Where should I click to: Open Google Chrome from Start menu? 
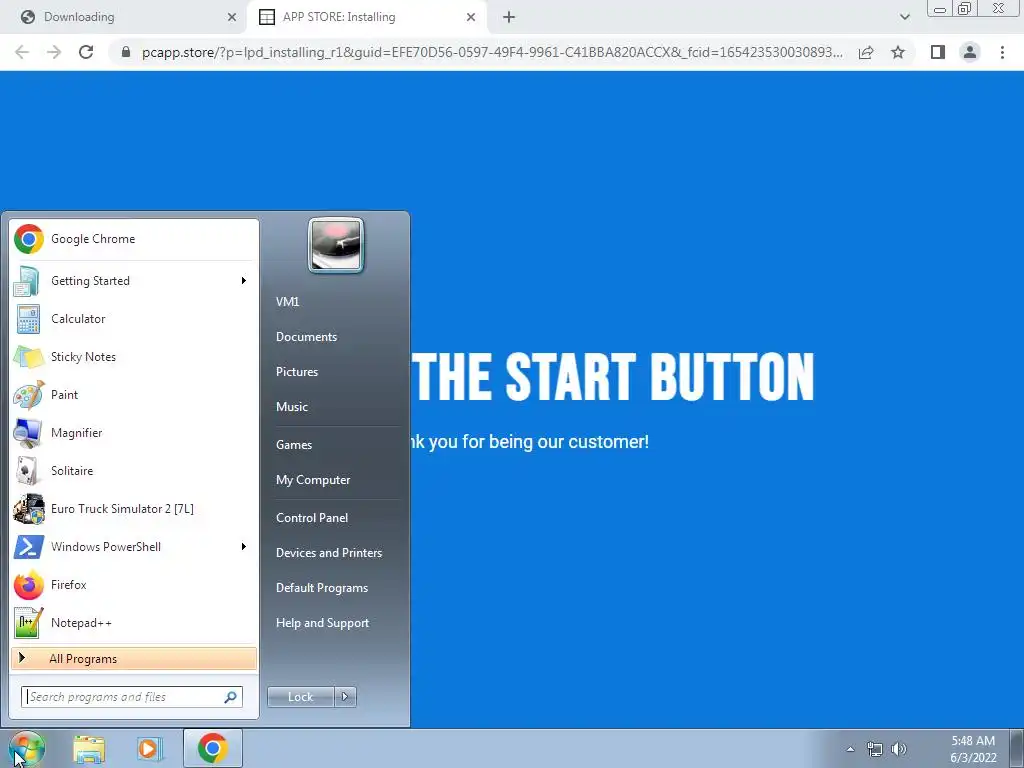tap(134, 239)
